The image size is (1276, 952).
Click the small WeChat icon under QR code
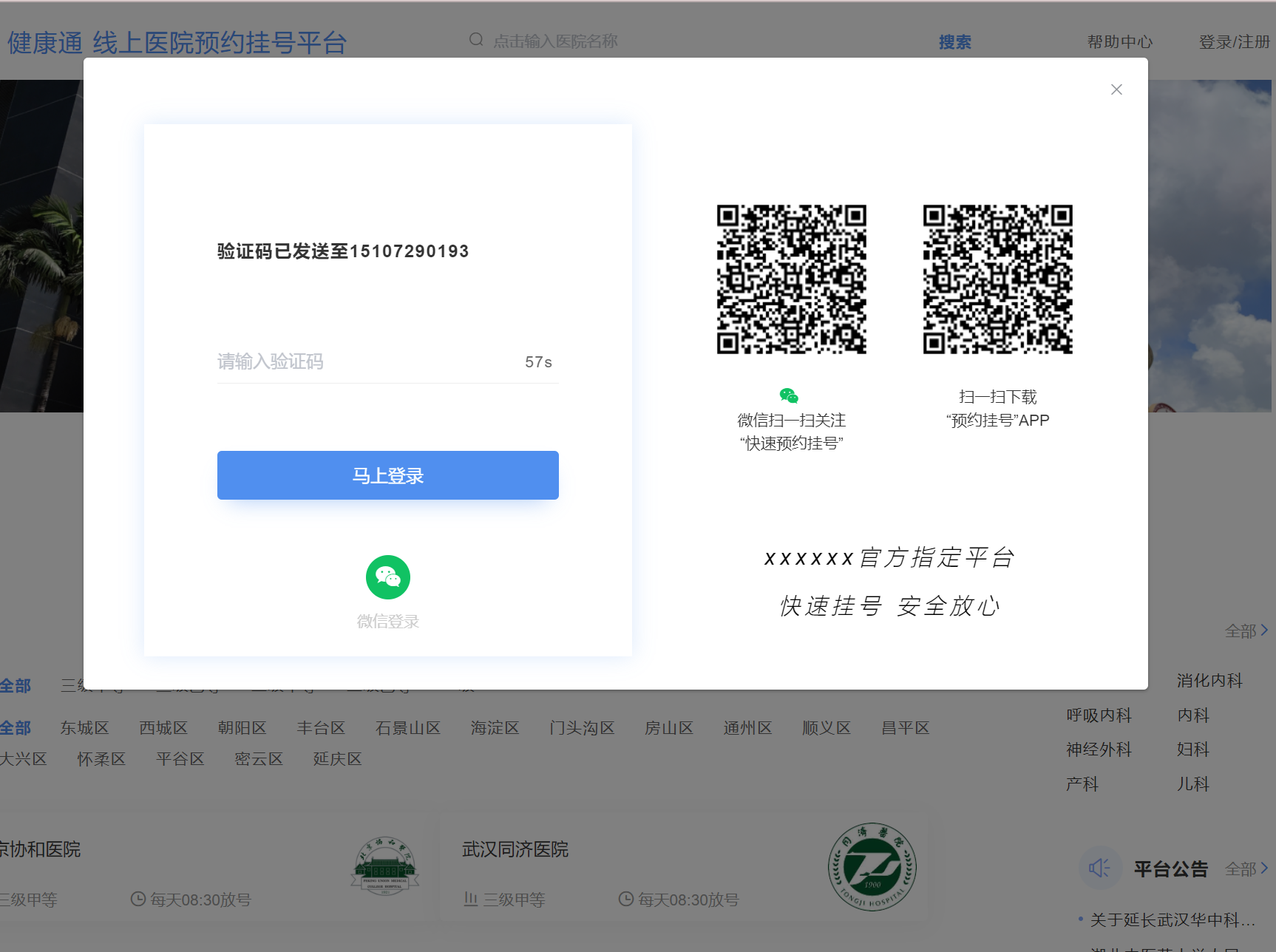click(x=790, y=395)
